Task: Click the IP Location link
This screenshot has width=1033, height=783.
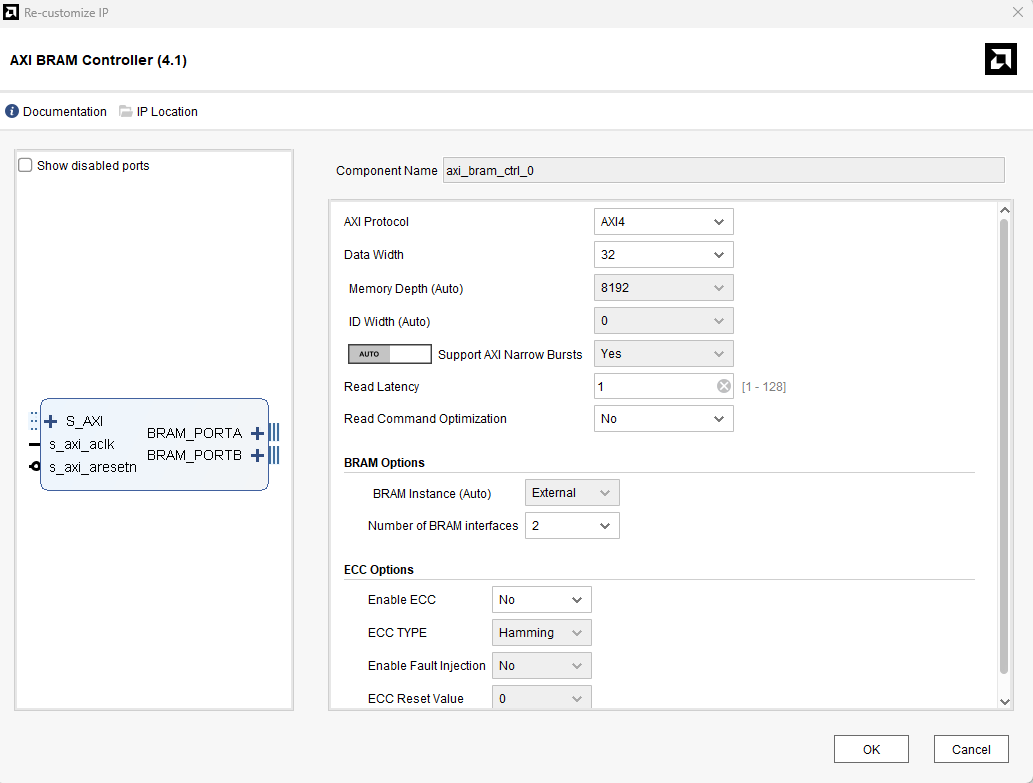Action: pos(167,112)
